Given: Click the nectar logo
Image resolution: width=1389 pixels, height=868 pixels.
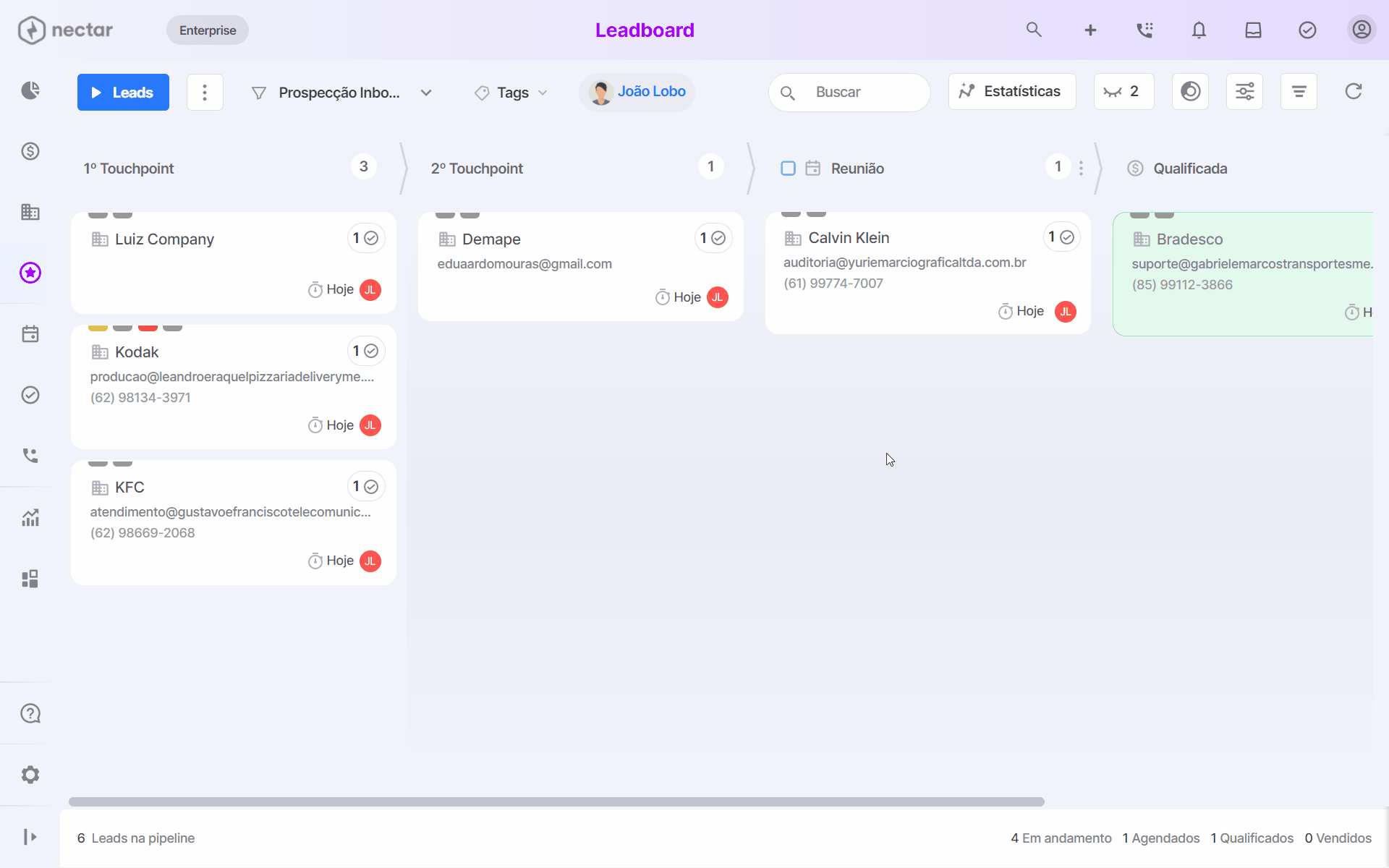Looking at the screenshot, I should coord(65,30).
